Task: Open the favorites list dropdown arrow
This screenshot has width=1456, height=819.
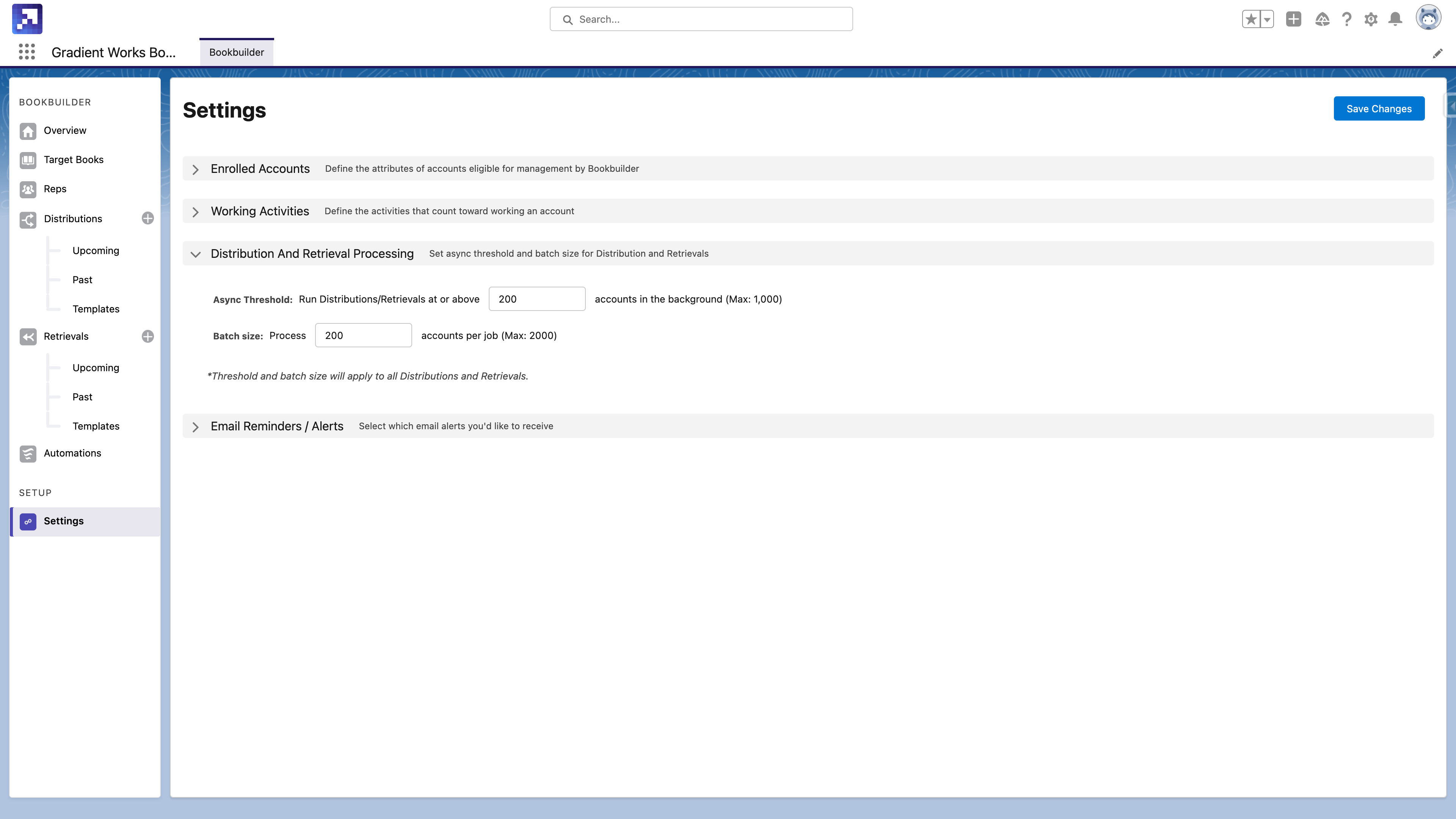Action: [1267, 19]
